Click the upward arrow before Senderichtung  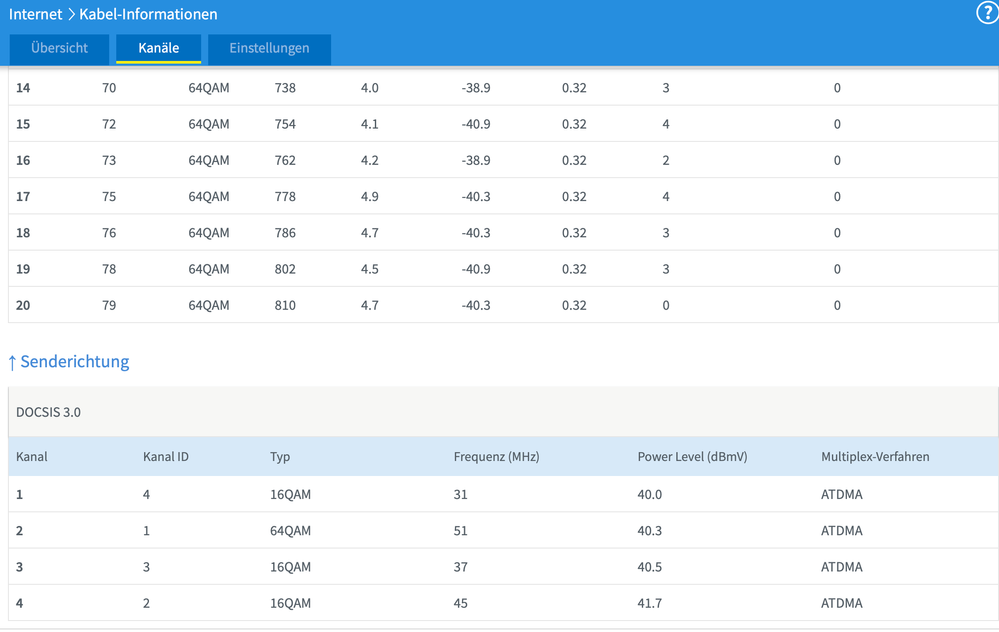point(12,363)
